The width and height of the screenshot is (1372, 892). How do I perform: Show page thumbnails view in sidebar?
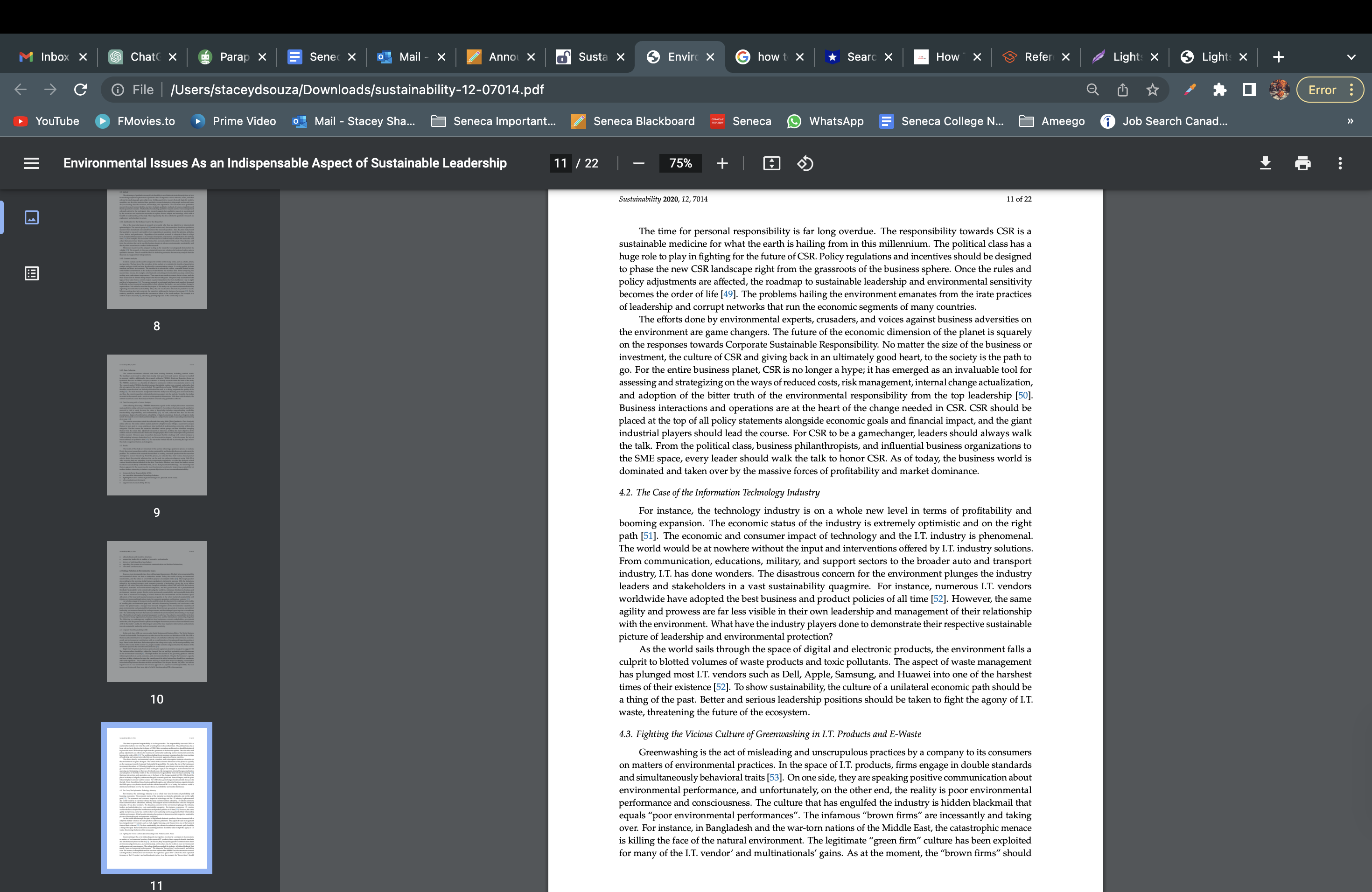pos(32,217)
